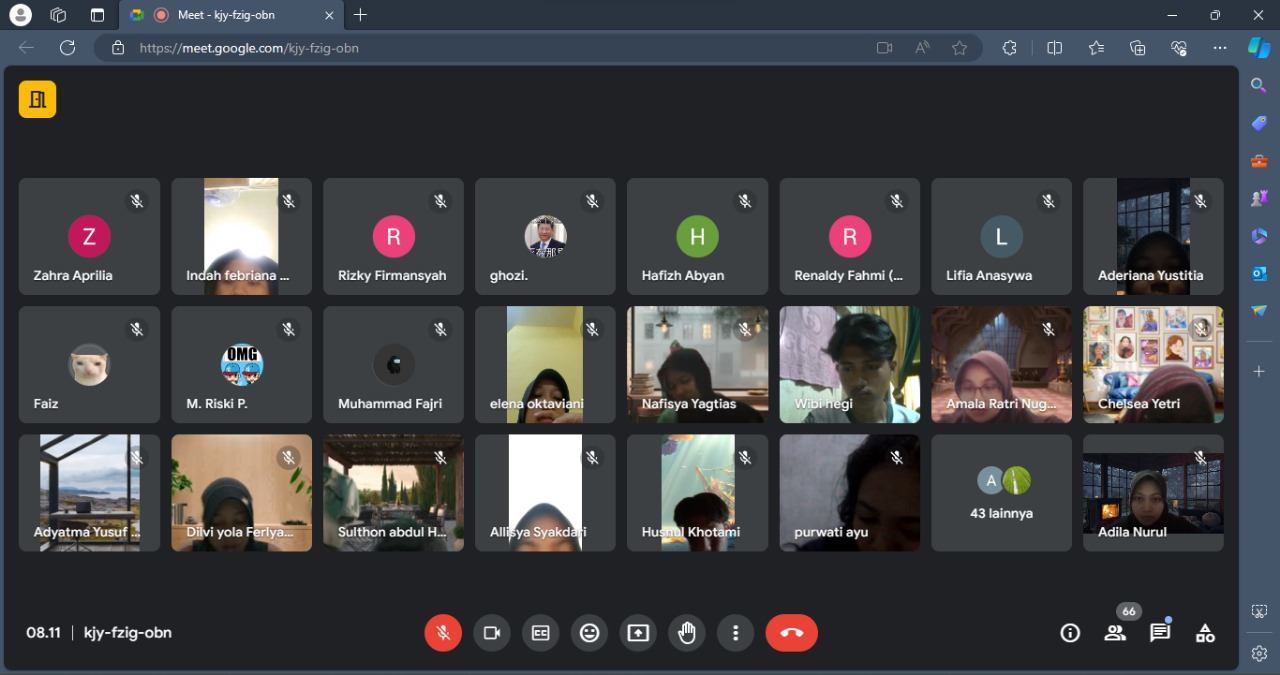Open a new browser tab
This screenshot has height=675, width=1280.
pyautogui.click(x=361, y=15)
